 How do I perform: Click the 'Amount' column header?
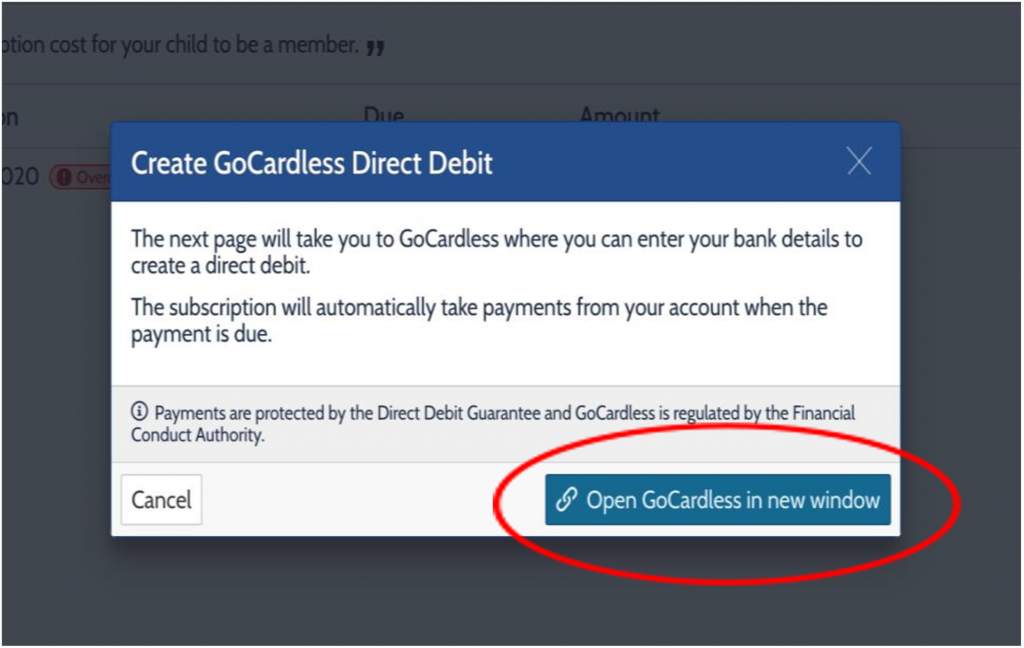click(619, 116)
